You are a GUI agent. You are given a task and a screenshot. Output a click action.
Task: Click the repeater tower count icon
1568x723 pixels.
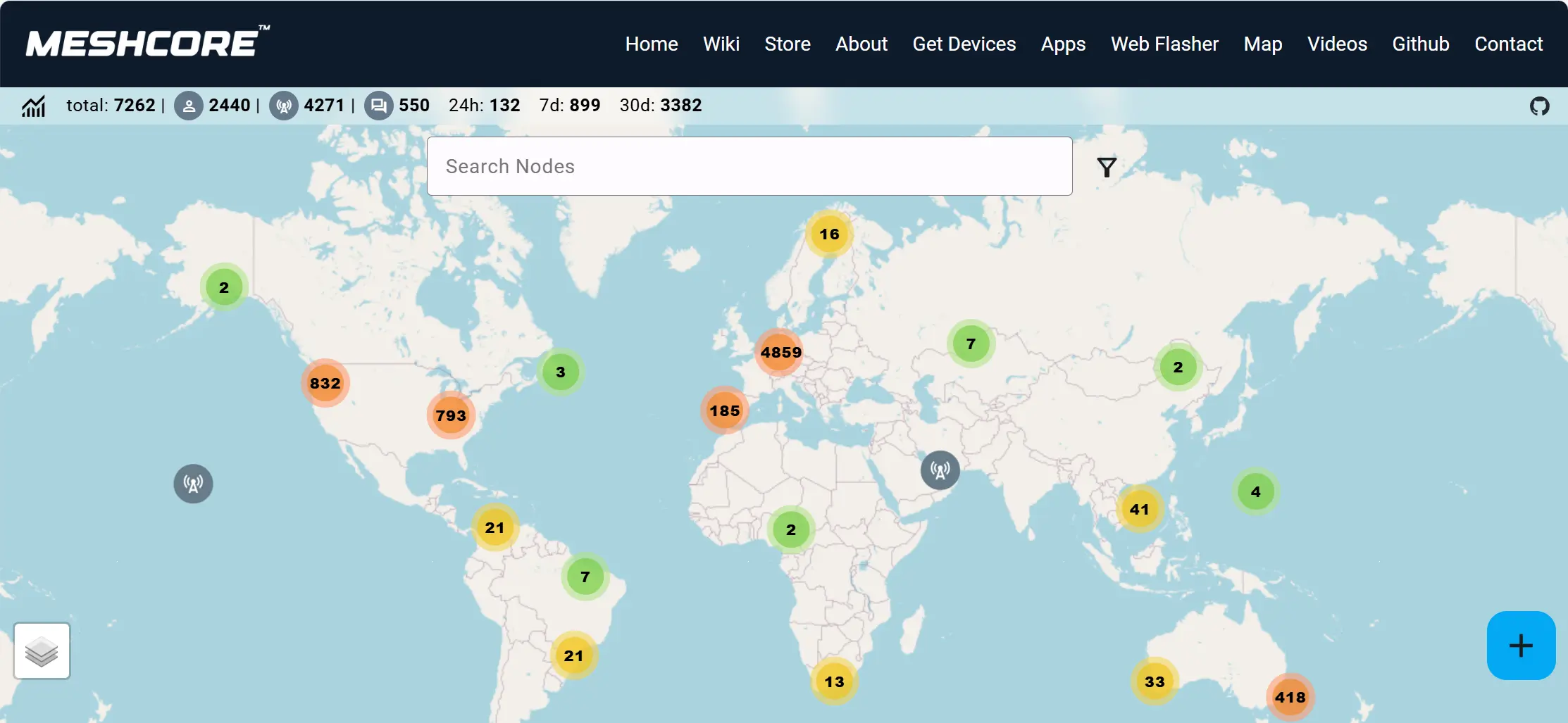pos(283,106)
